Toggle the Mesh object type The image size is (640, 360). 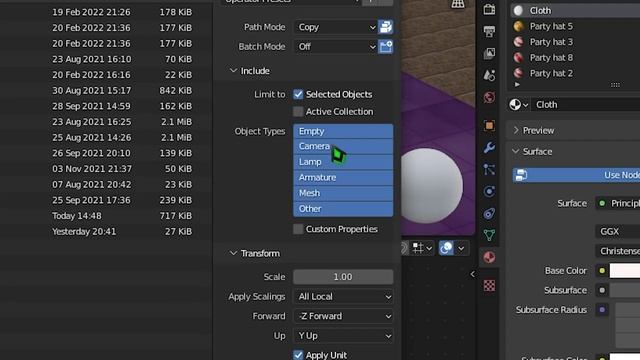(x=343, y=193)
